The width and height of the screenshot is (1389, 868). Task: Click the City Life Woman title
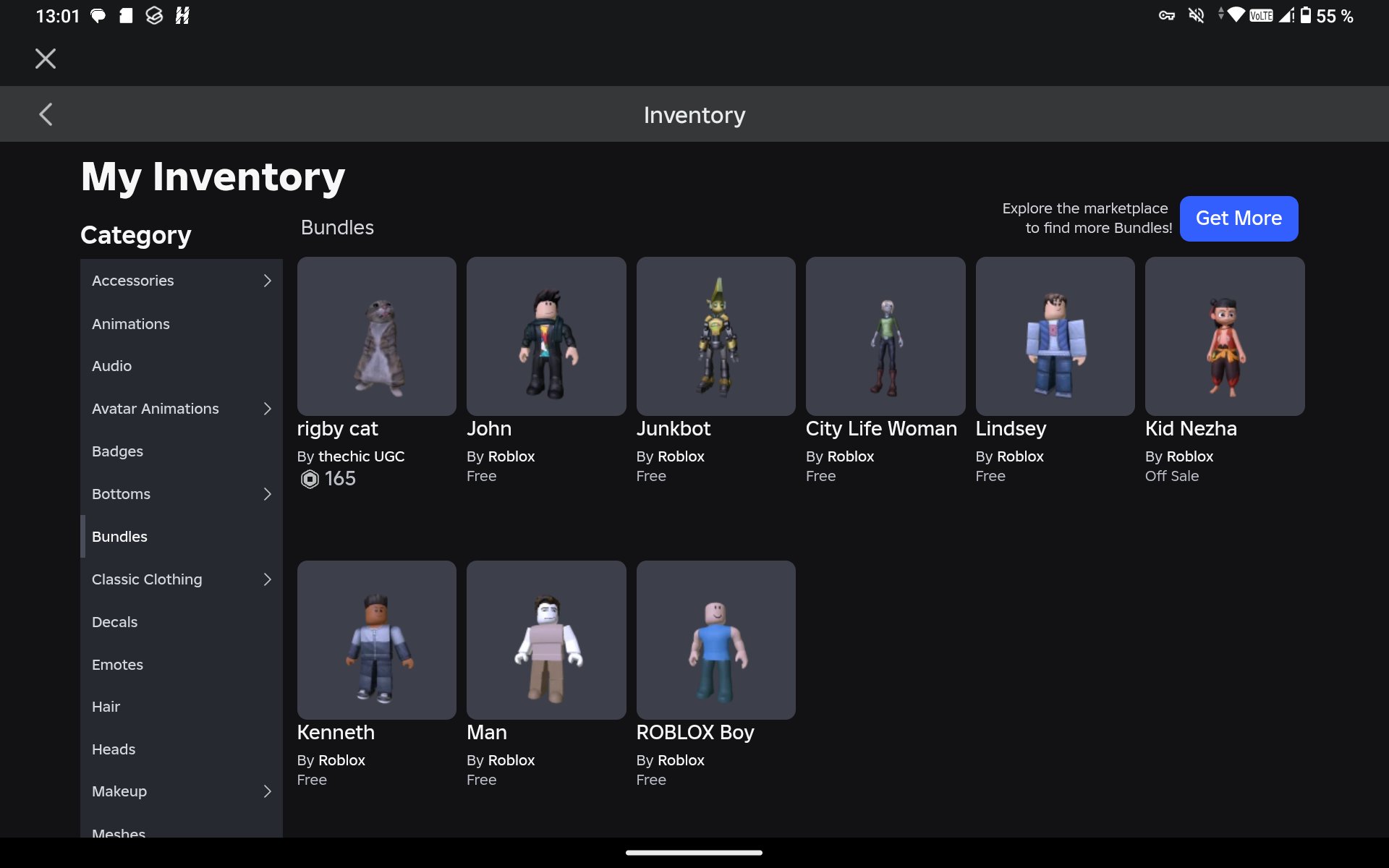[x=881, y=429]
